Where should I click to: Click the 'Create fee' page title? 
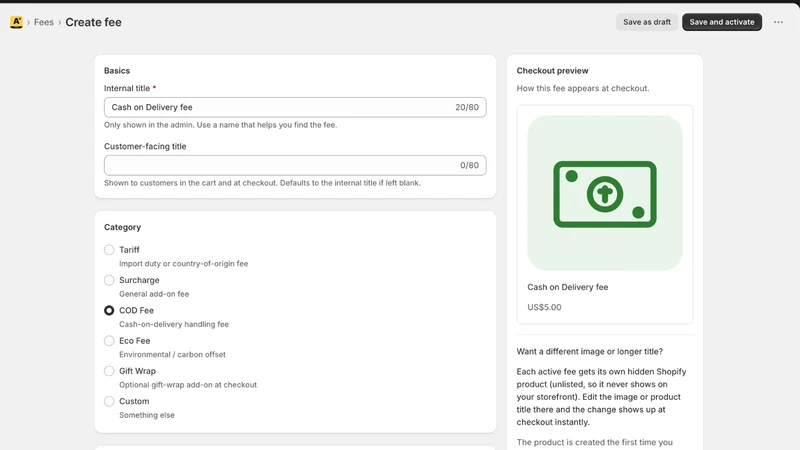93,22
